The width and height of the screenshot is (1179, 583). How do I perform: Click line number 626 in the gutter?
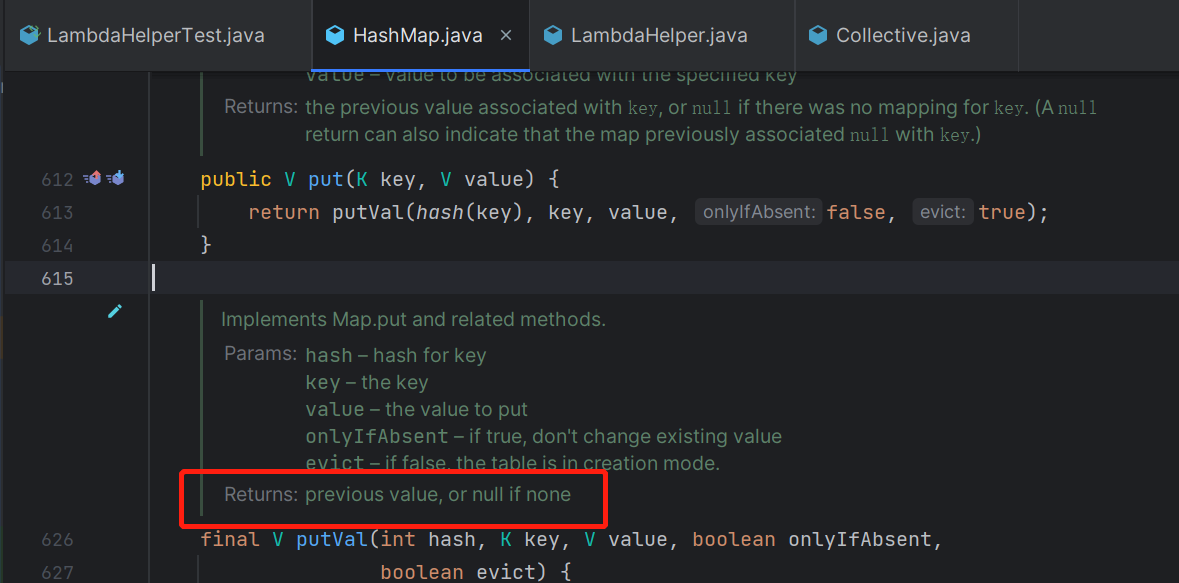tap(57, 540)
